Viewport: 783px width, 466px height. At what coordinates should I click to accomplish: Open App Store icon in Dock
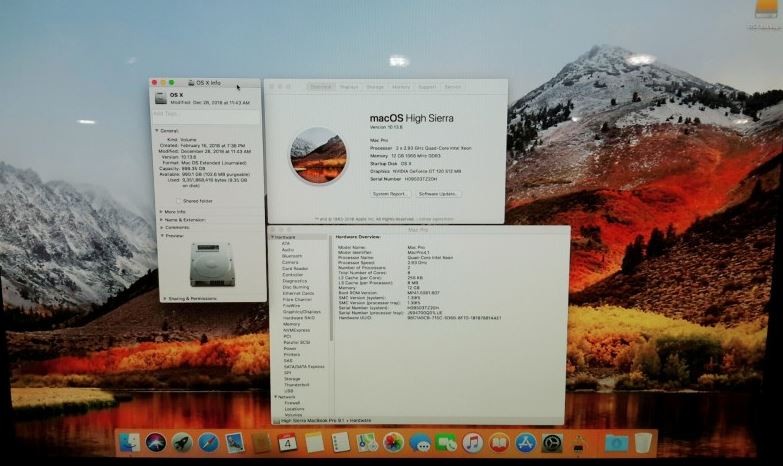pos(525,443)
